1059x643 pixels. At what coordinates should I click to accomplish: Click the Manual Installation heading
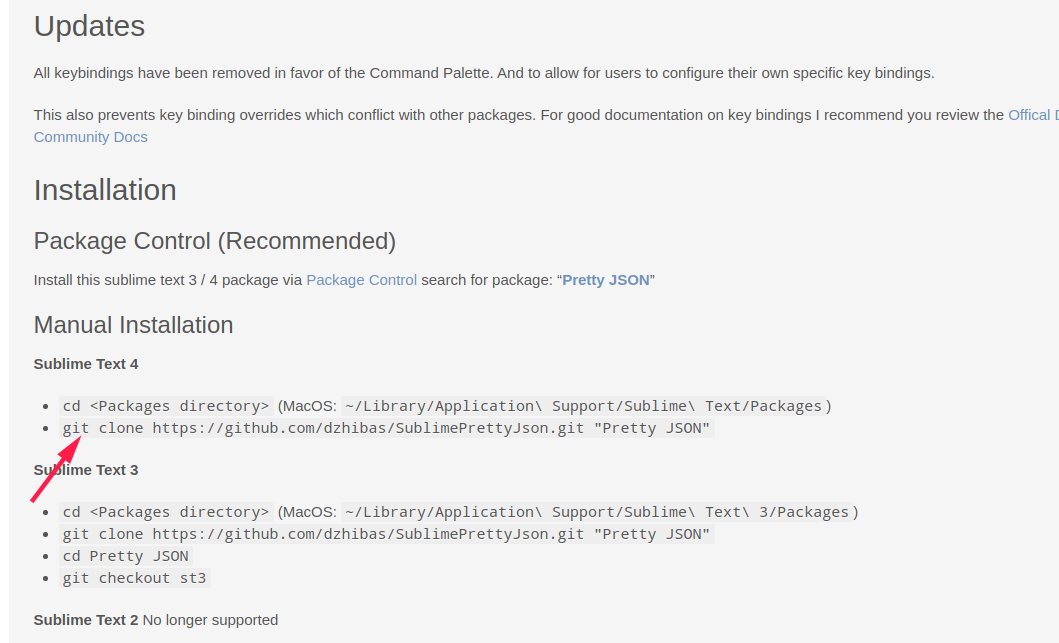[x=133, y=325]
